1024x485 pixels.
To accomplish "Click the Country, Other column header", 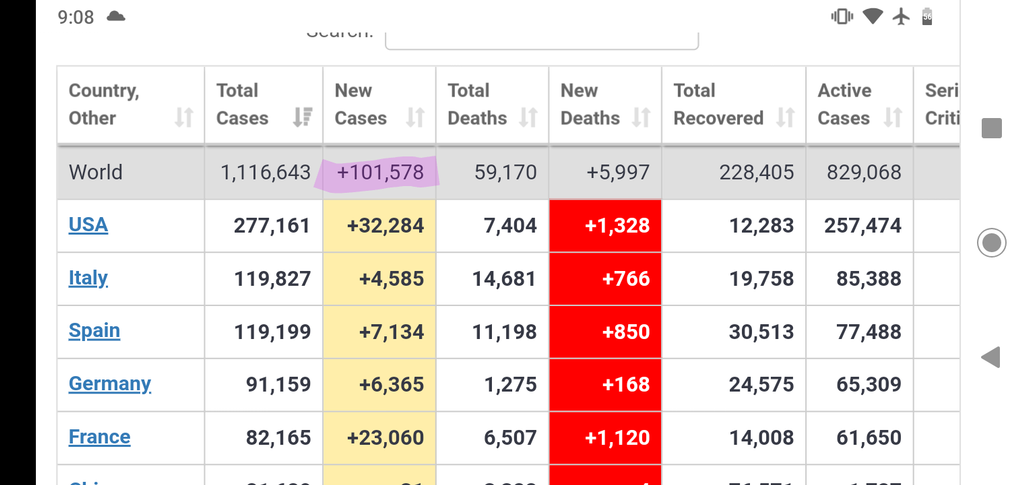I will pyautogui.click(x=131, y=104).
